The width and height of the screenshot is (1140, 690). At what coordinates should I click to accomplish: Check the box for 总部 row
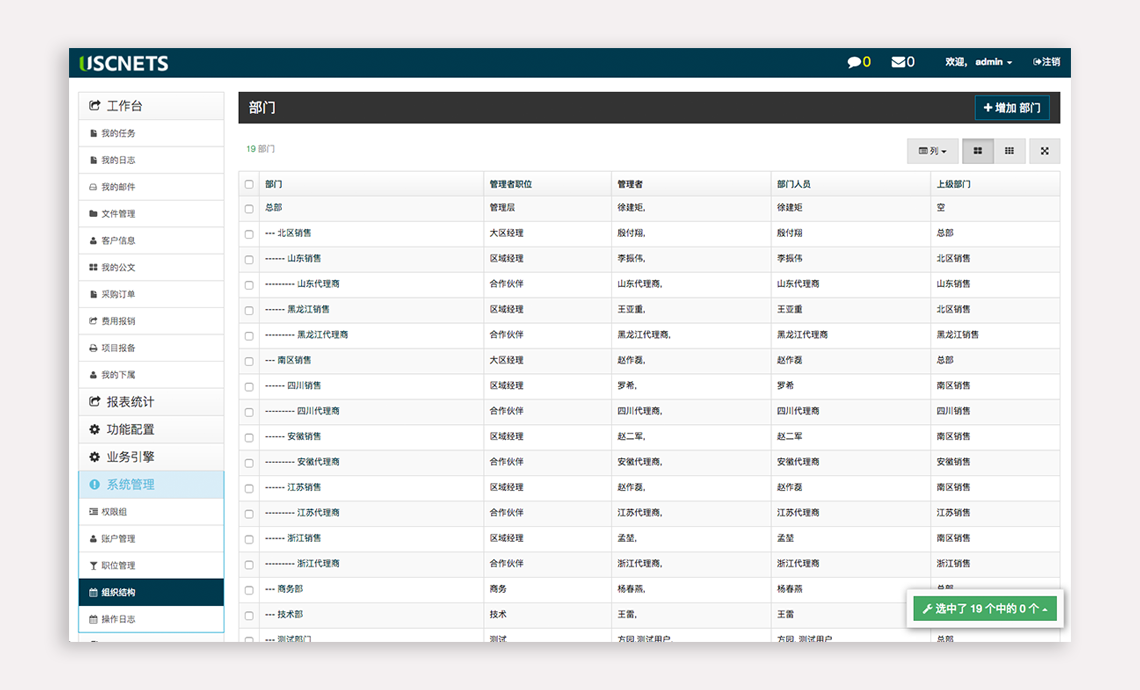tap(249, 209)
